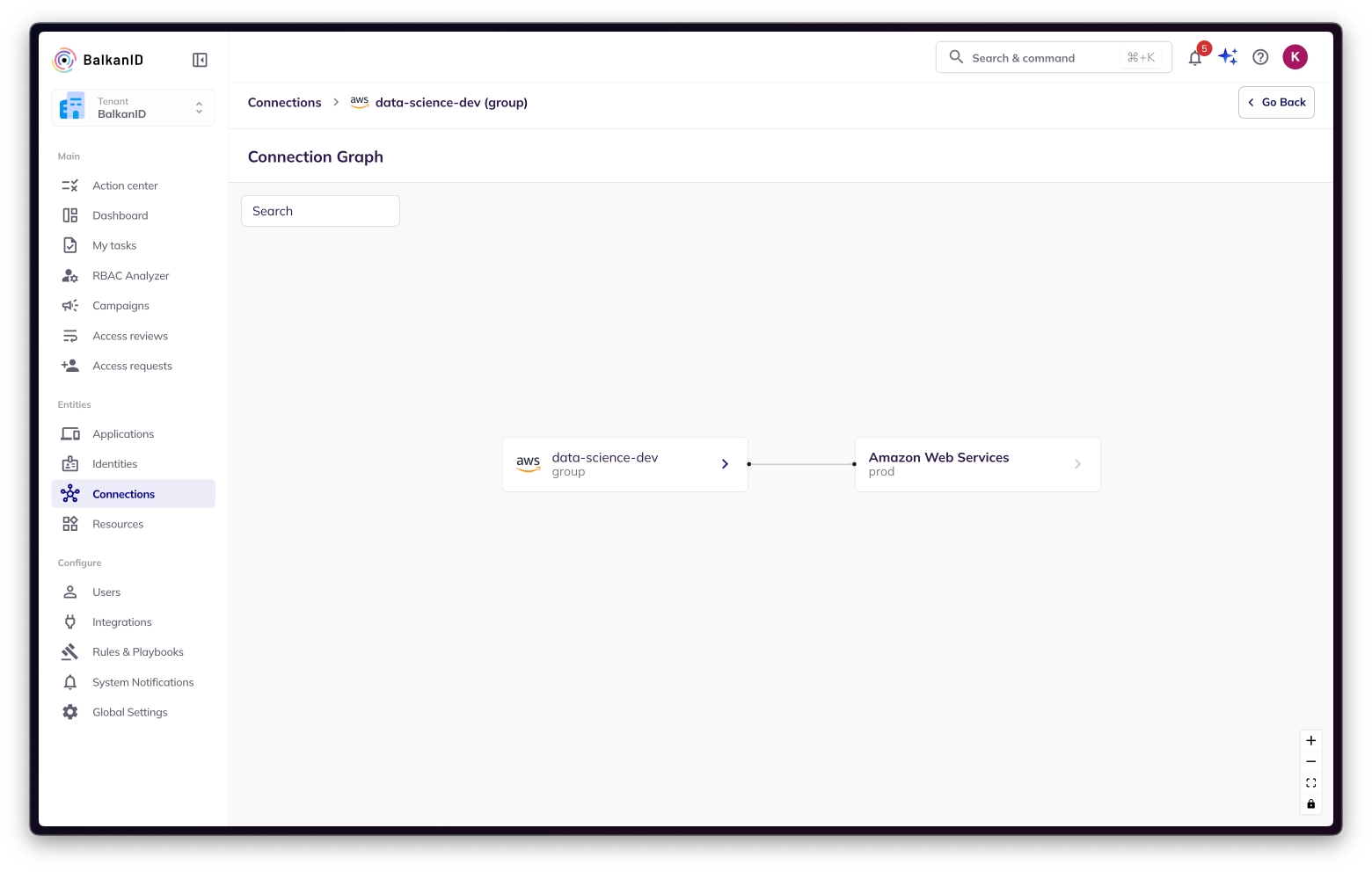This screenshot has height=872, width=1372.
Task: Click the Go Back button
Action: (x=1276, y=102)
